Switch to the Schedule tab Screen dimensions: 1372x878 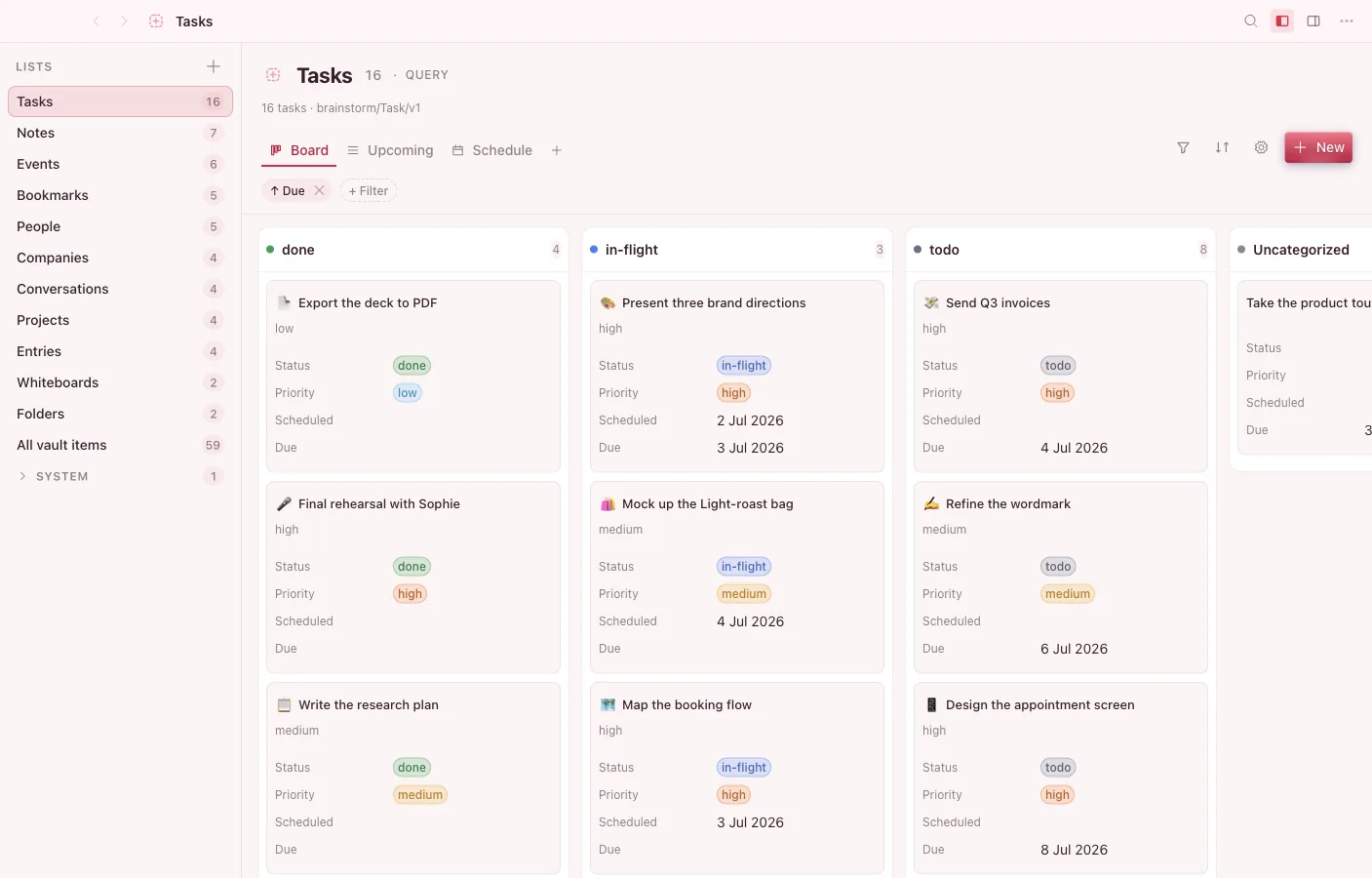tap(492, 150)
